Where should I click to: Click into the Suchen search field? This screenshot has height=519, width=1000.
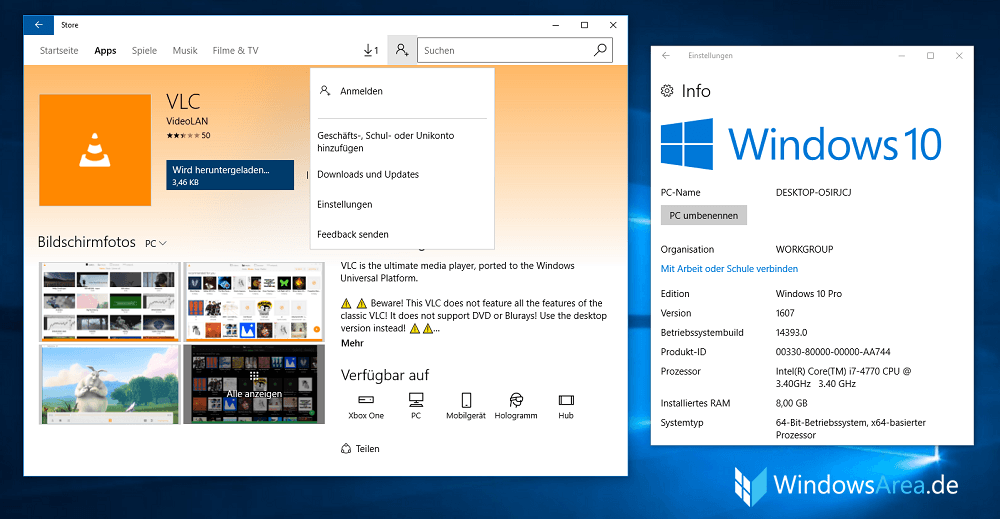(x=505, y=50)
